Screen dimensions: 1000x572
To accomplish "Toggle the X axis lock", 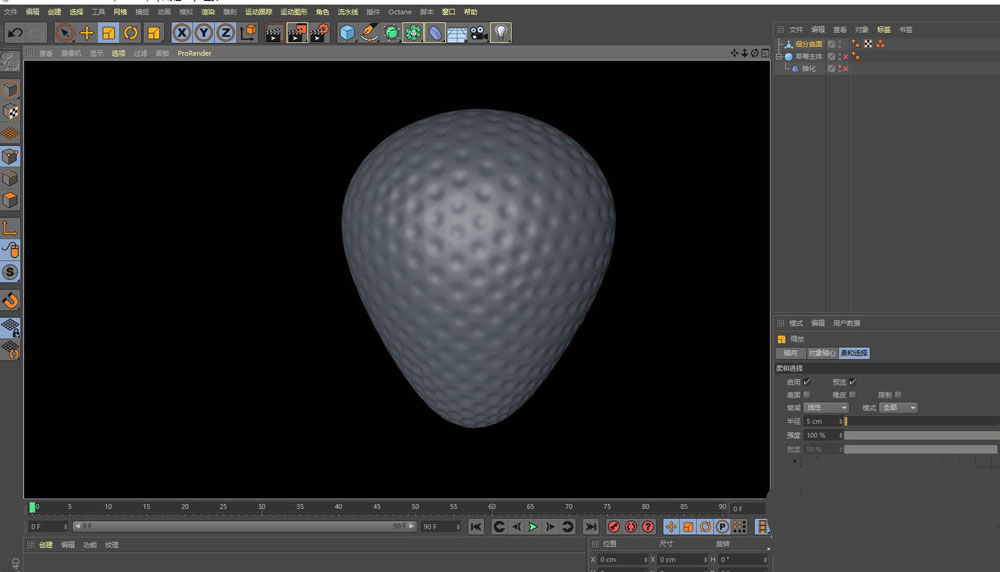I will (x=181, y=33).
